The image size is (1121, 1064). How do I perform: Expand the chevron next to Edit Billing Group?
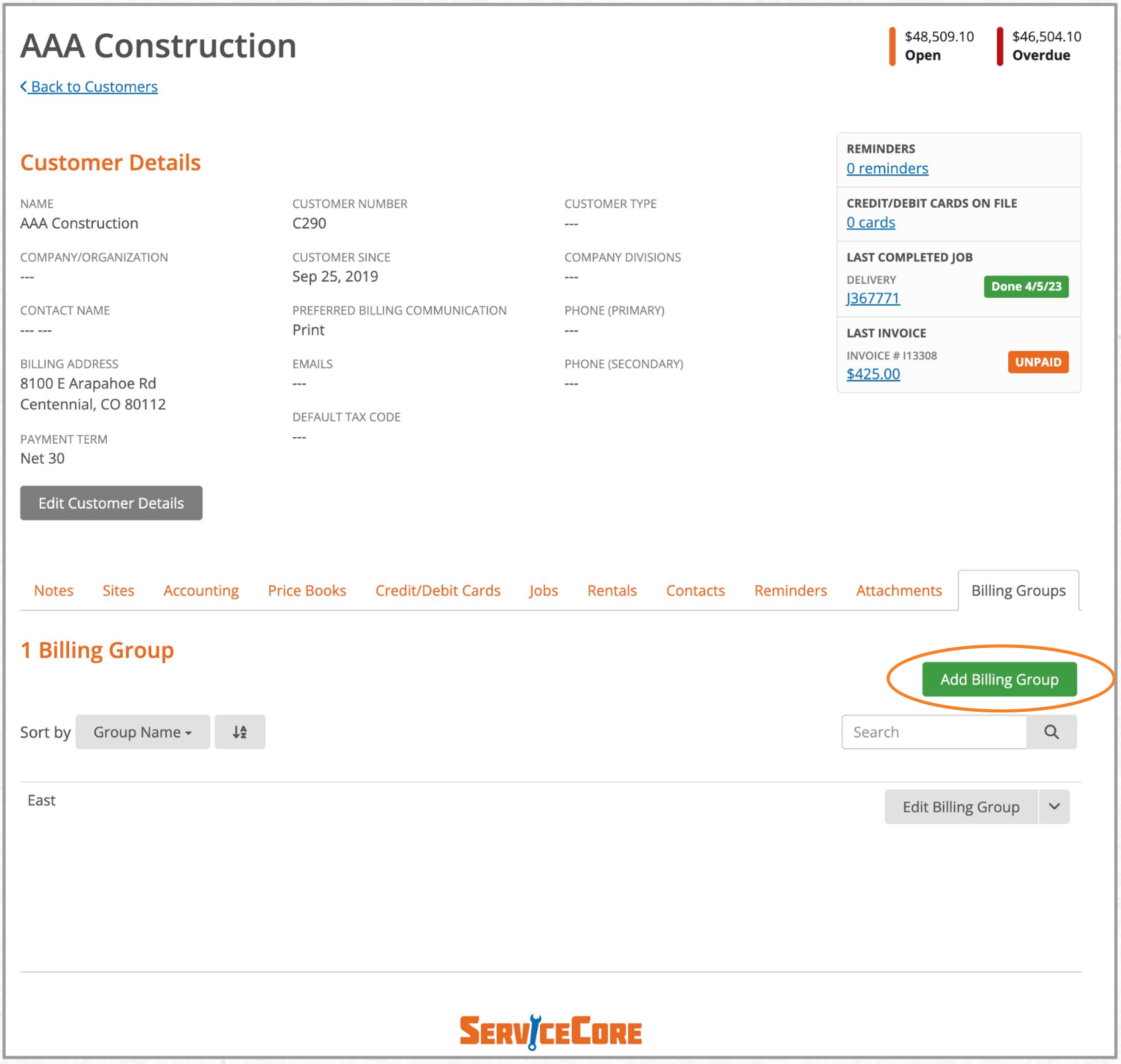coord(1053,807)
